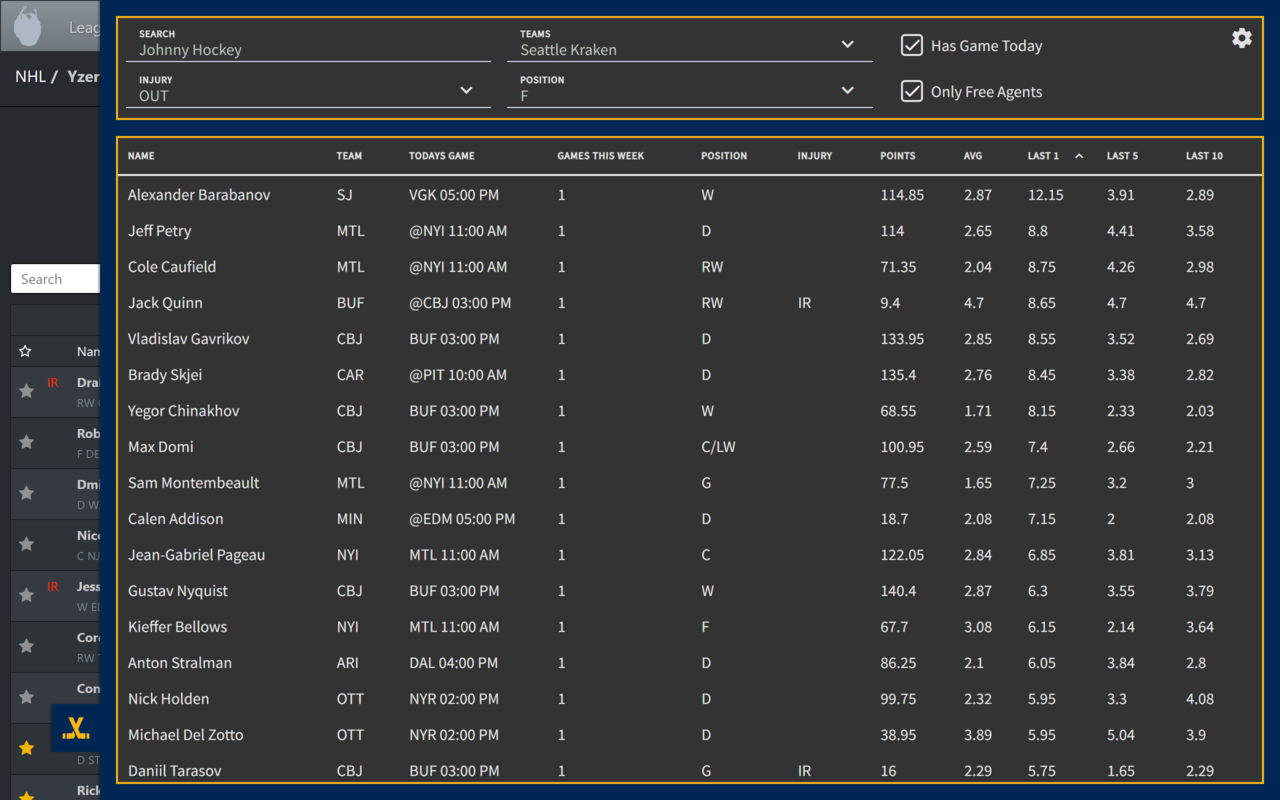Sort by LAST 5 column header

(x=1122, y=156)
